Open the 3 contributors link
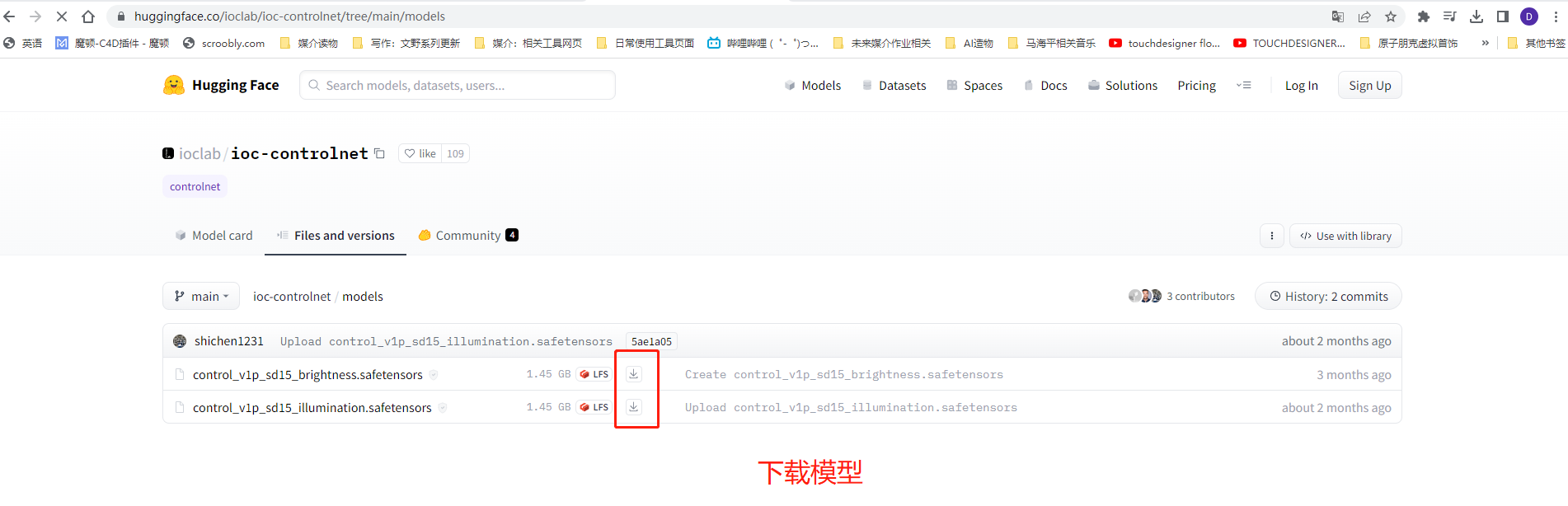The width and height of the screenshot is (1568, 506). (1200, 296)
